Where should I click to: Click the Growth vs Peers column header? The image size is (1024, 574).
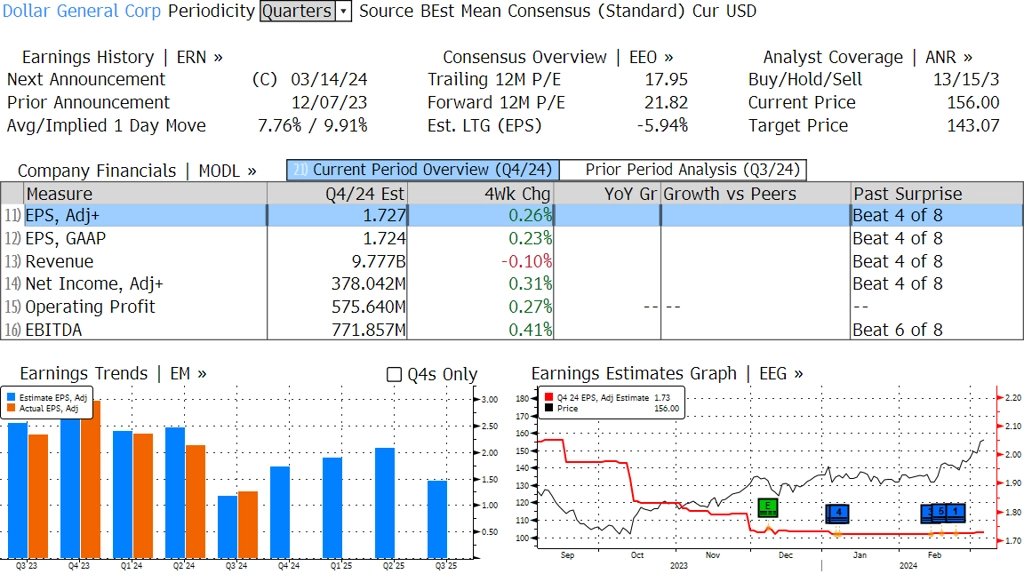click(756, 194)
